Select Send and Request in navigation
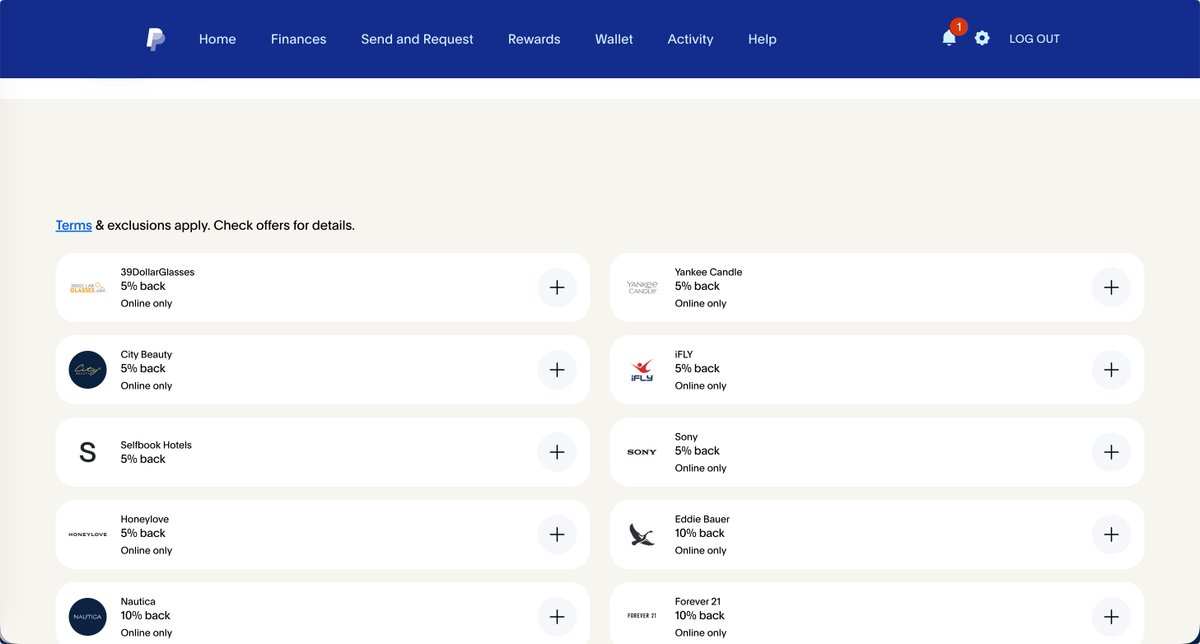1200x644 pixels. pyautogui.click(x=417, y=39)
